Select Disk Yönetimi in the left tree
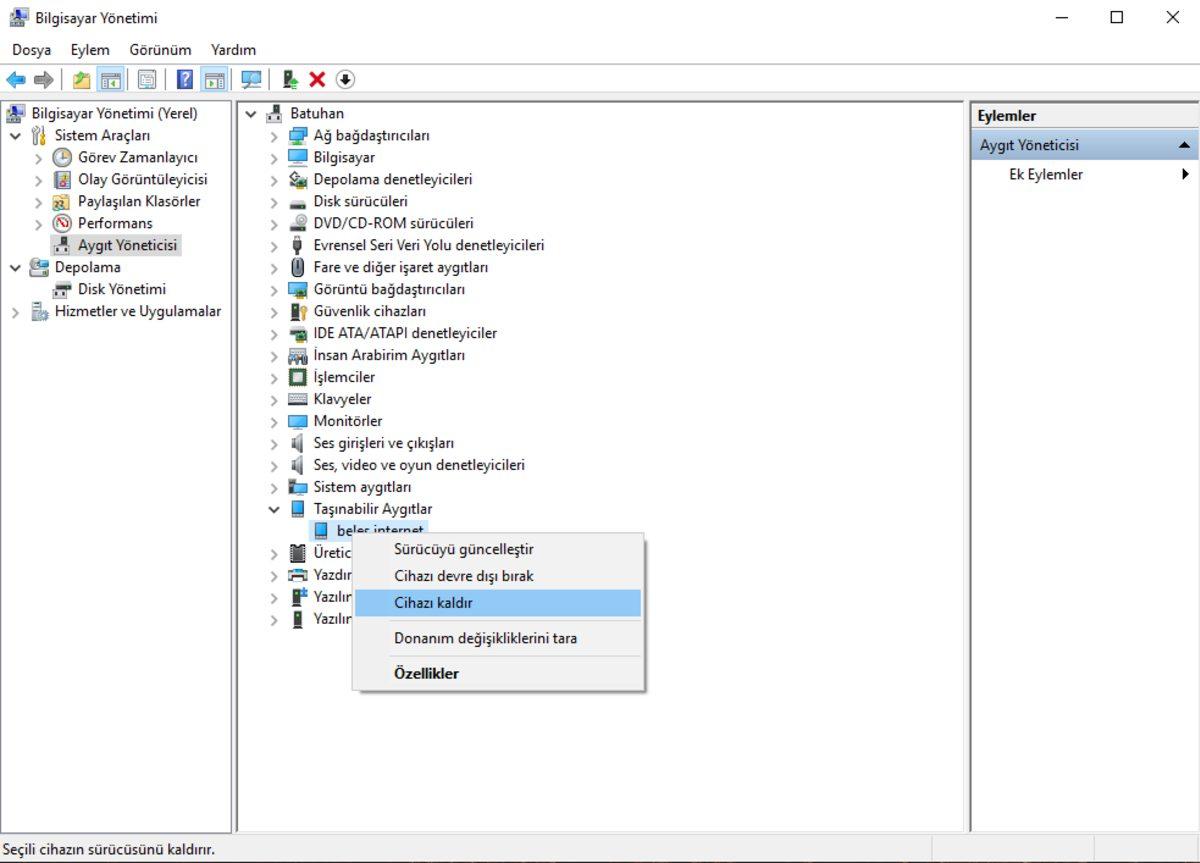1200x863 pixels. click(122, 289)
